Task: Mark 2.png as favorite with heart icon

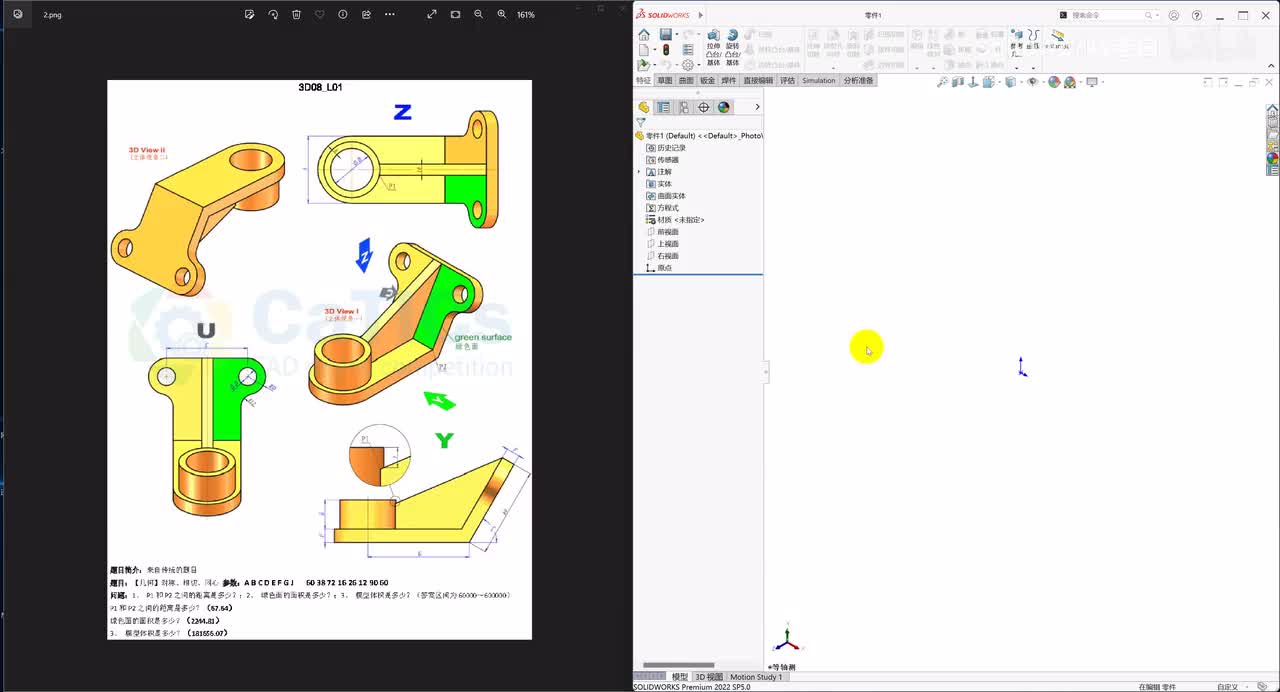Action: (320, 15)
